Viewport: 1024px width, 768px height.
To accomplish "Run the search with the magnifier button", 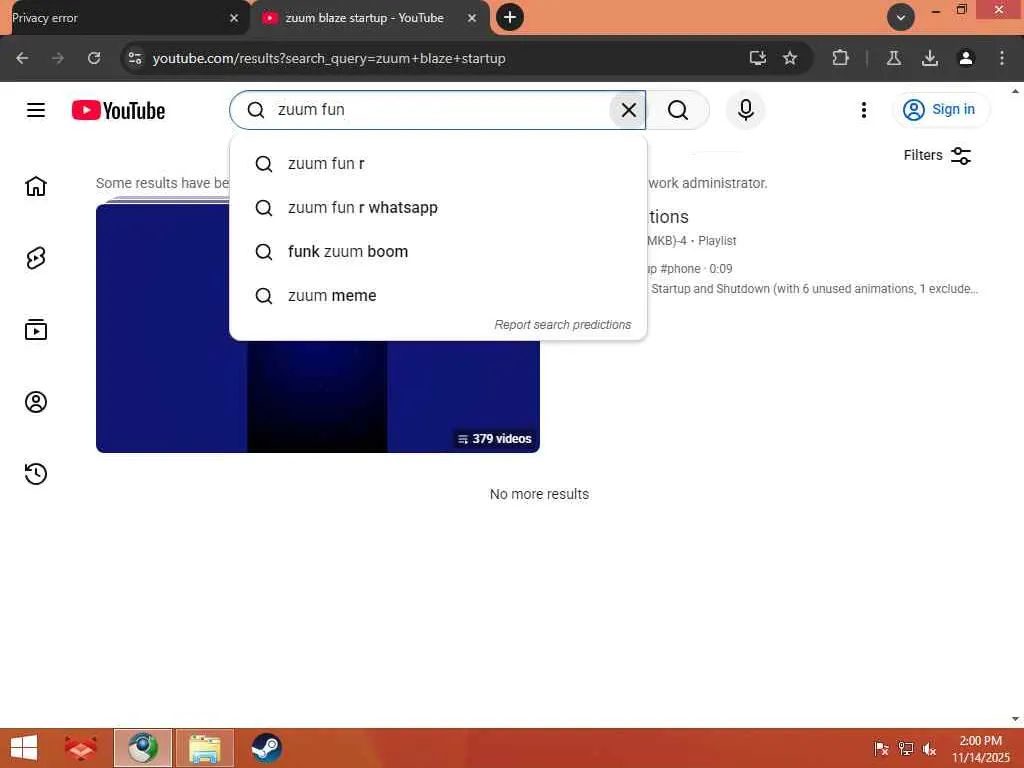I will [678, 110].
